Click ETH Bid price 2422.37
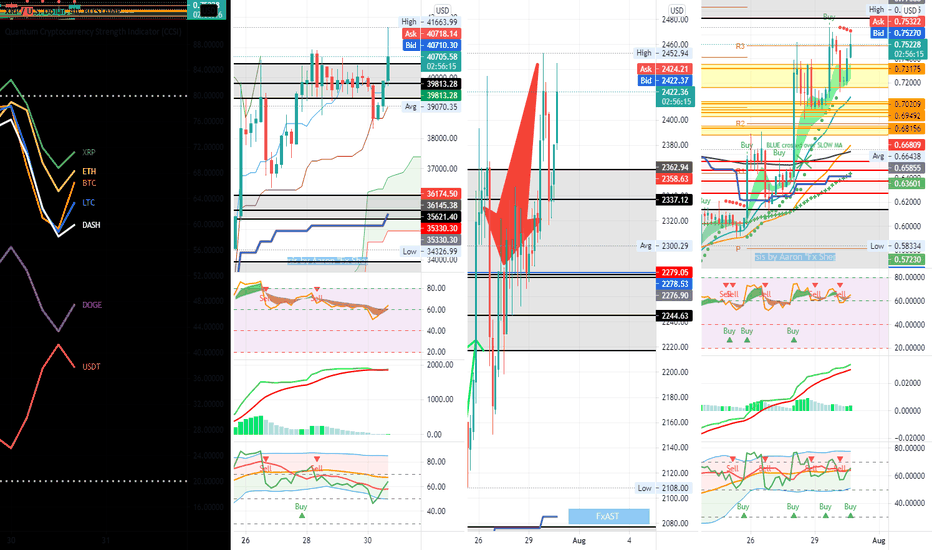 pos(666,80)
